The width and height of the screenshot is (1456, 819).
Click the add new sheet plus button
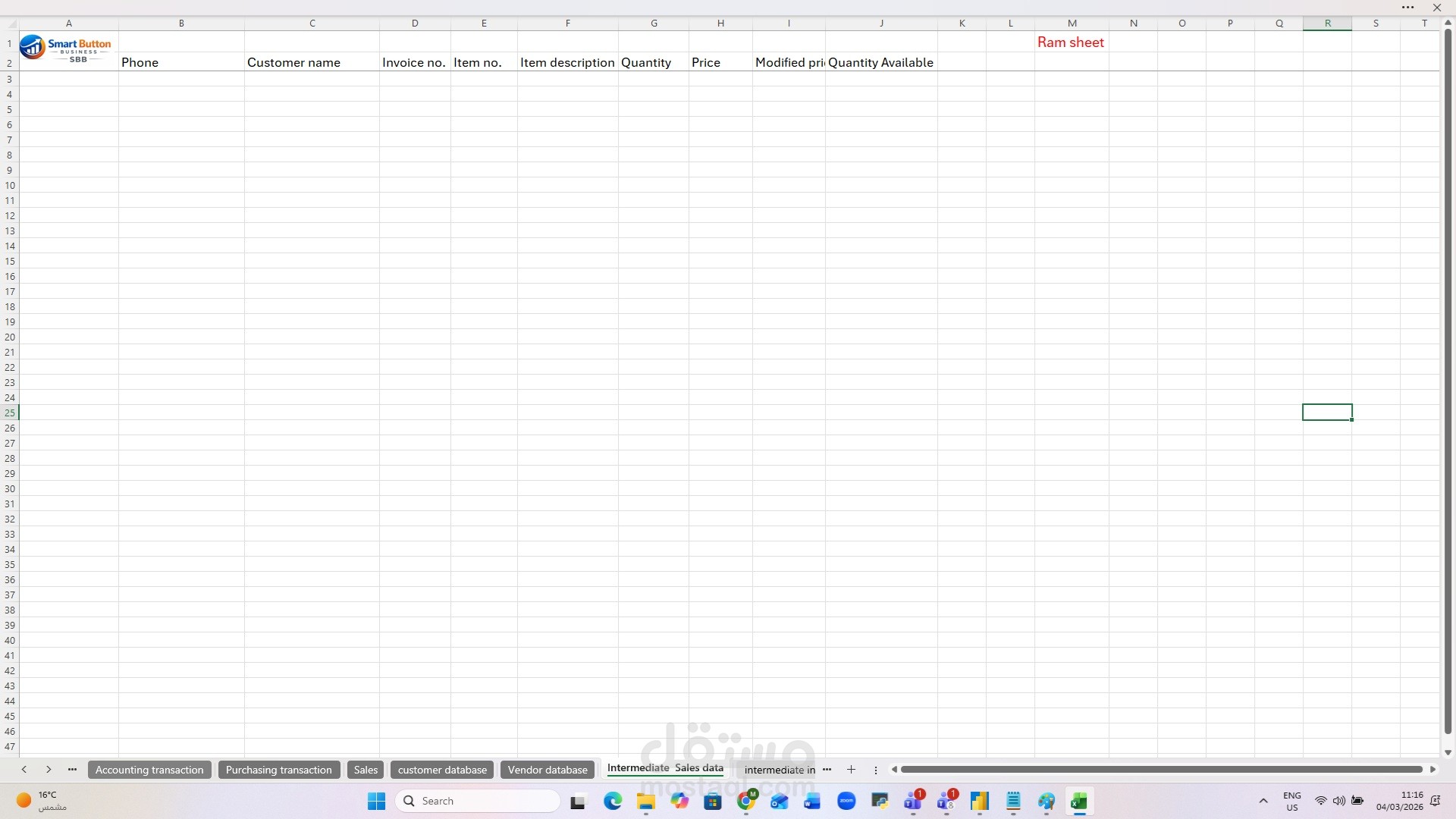point(851,770)
